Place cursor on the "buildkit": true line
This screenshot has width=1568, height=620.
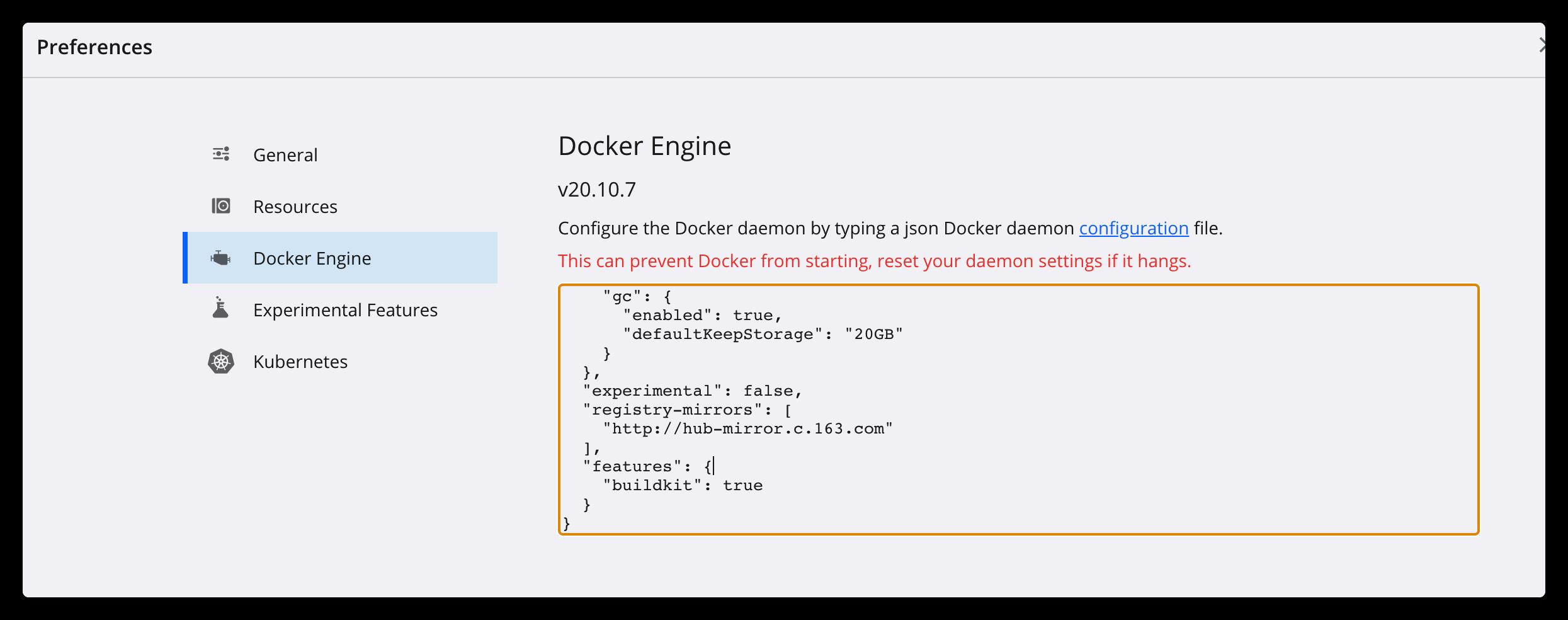pyautogui.click(x=683, y=485)
